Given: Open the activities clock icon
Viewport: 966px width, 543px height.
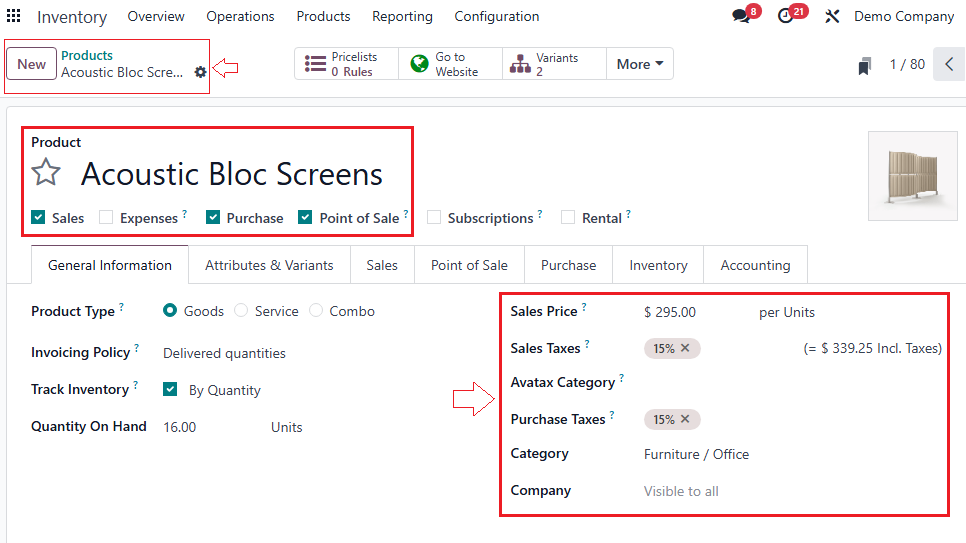Looking at the screenshot, I should coord(786,17).
